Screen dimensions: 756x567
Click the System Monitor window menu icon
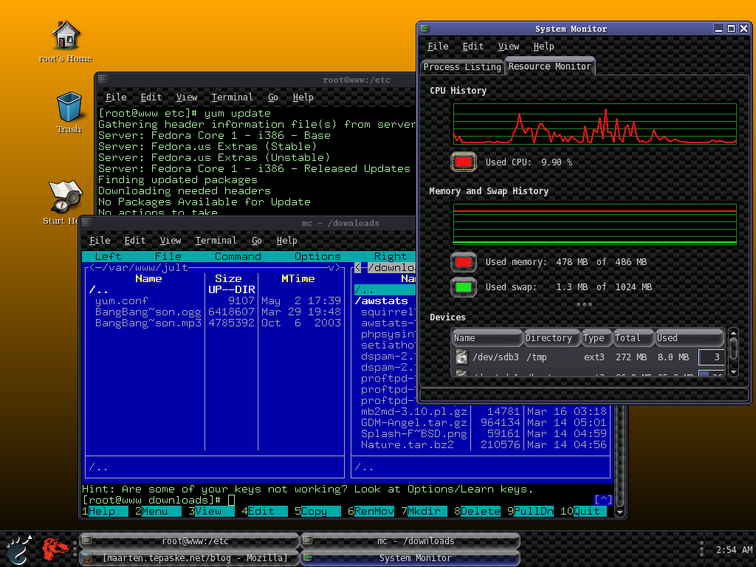[426, 29]
